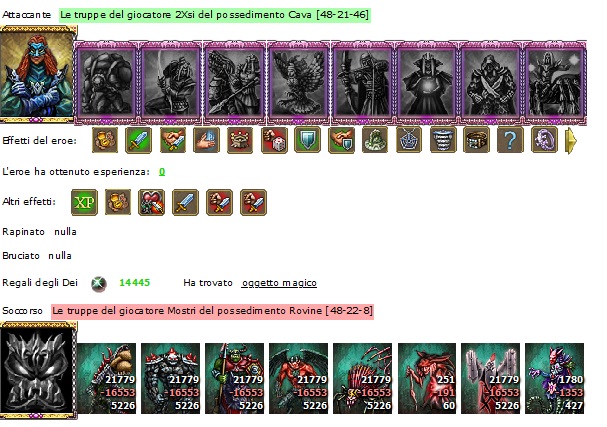The image size is (607, 427).
Task: Select the dice and fist hero effect
Action: pos(274,140)
